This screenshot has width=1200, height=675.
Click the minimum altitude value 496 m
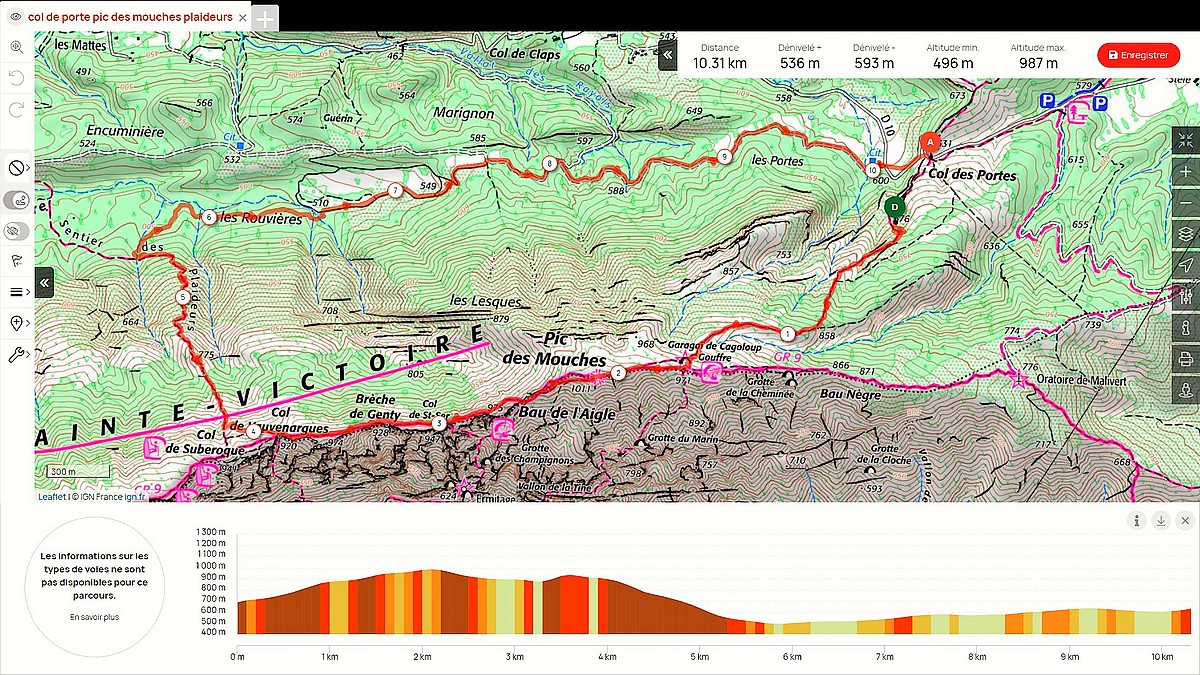click(x=953, y=63)
